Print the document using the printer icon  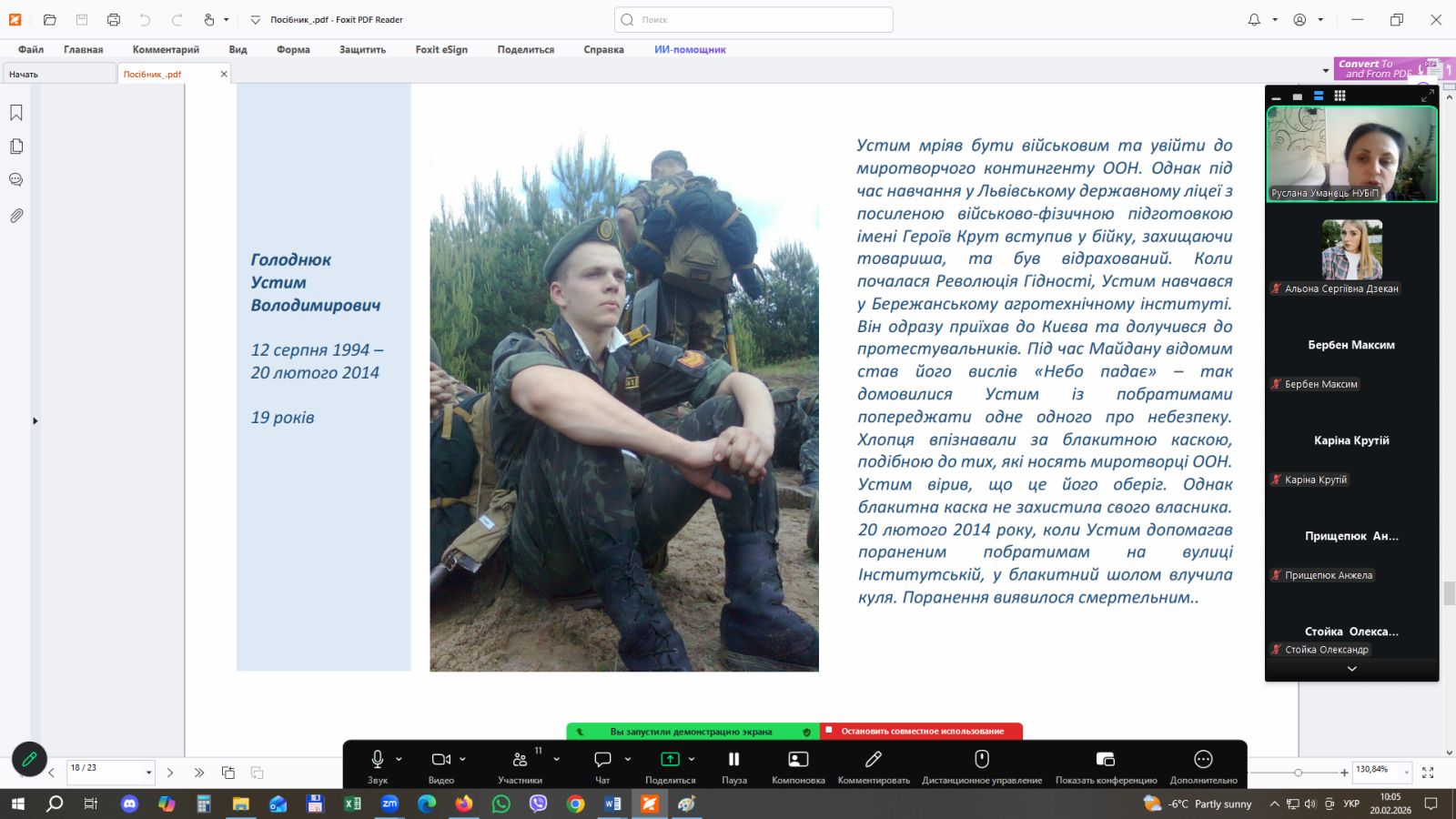coord(113,19)
